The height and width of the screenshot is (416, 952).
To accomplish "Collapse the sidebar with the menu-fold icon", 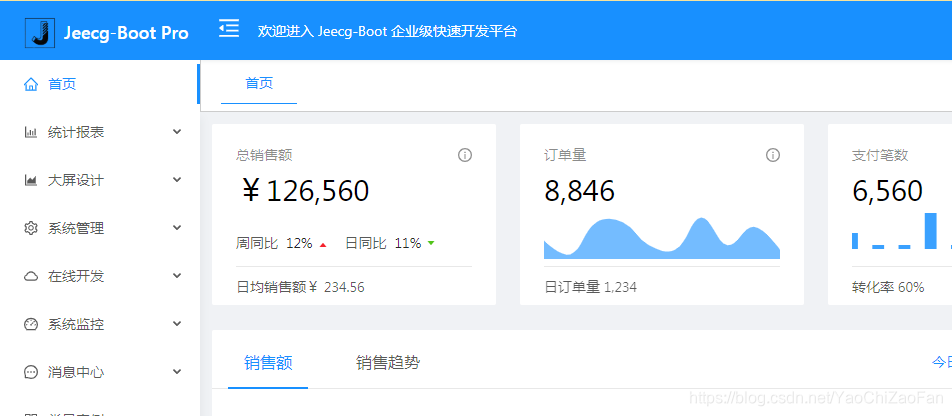I will tap(229, 29).
